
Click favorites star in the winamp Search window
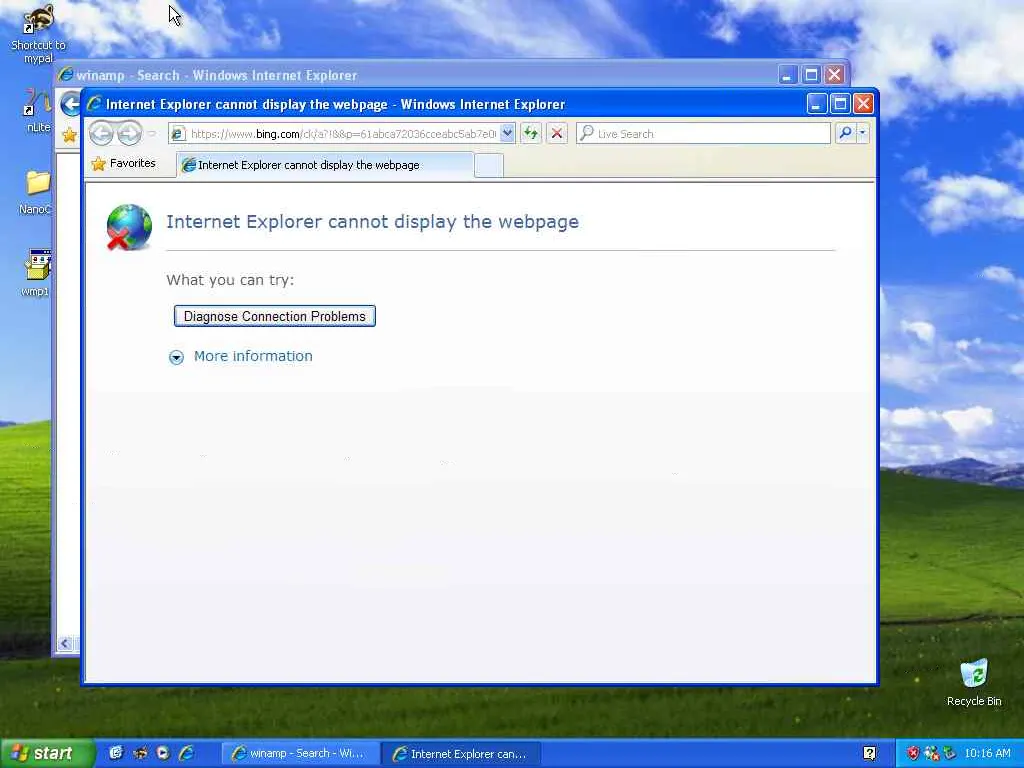tap(69, 135)
